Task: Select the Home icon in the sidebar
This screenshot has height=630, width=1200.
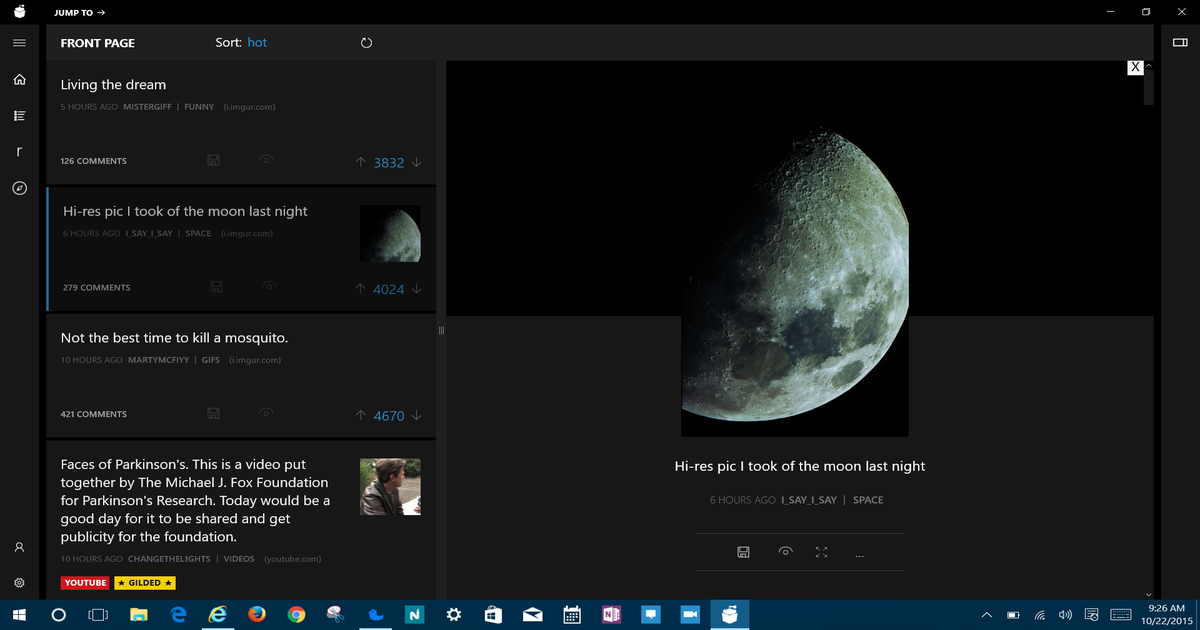Action: click(x=19, y=79)
